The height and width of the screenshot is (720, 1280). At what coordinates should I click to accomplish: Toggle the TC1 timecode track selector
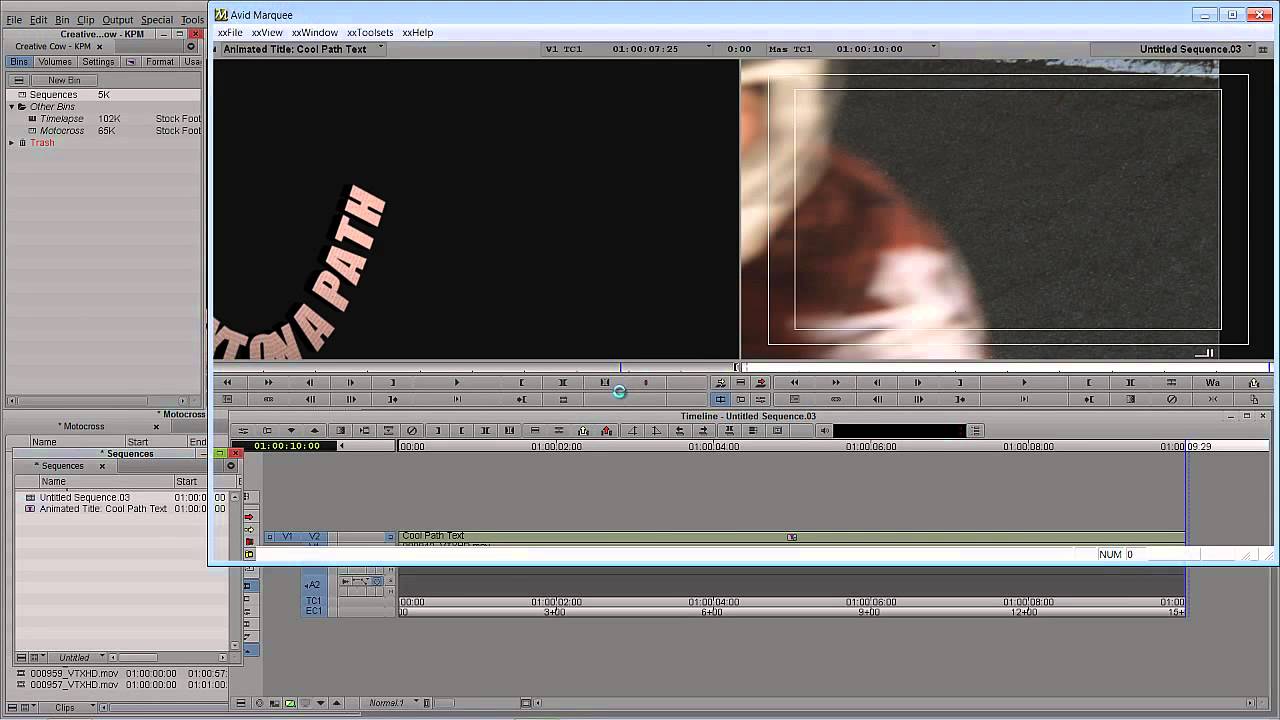click(x=314, y=601)
